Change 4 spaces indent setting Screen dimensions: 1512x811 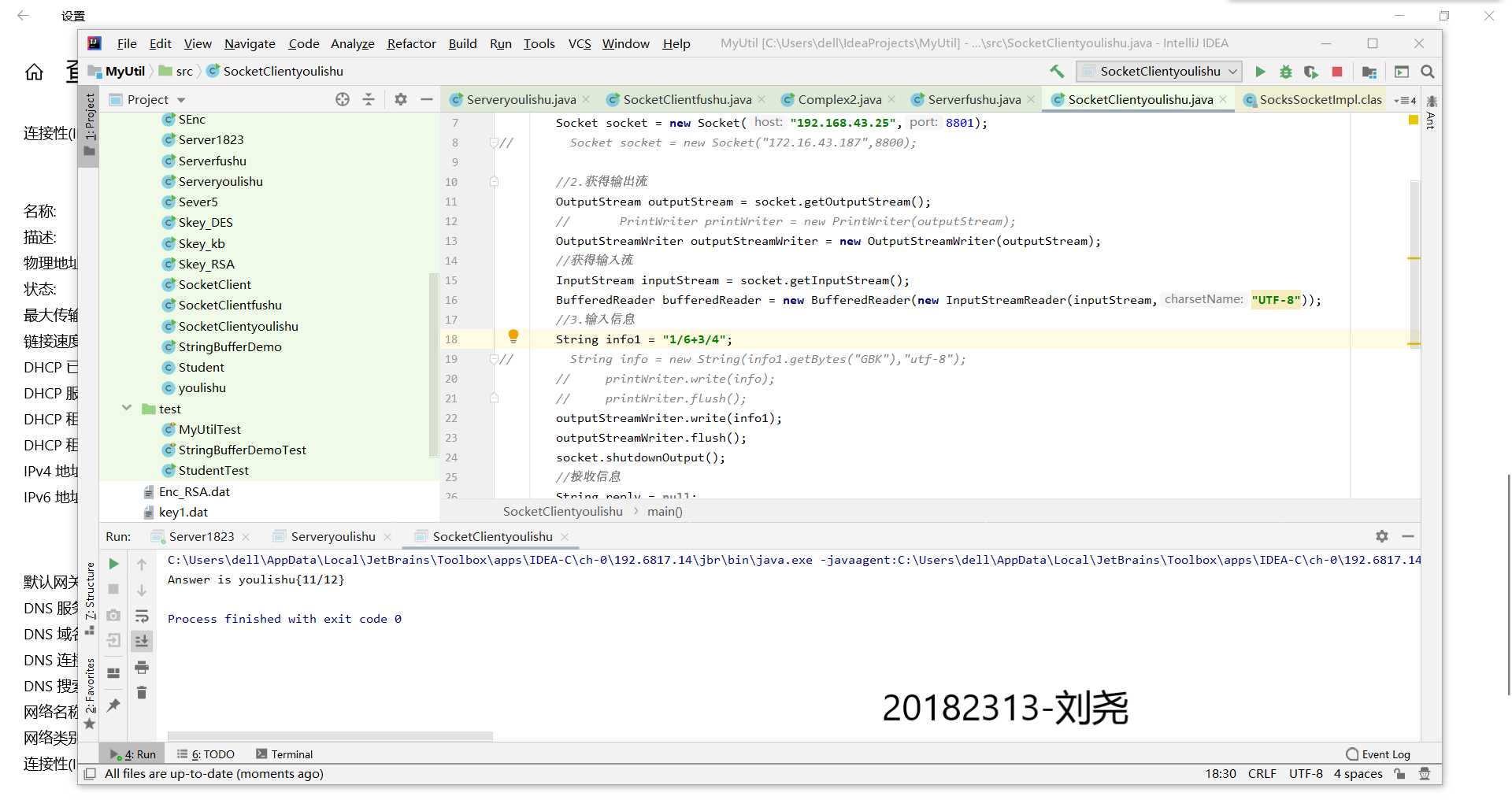click(x=1358, y=774)
